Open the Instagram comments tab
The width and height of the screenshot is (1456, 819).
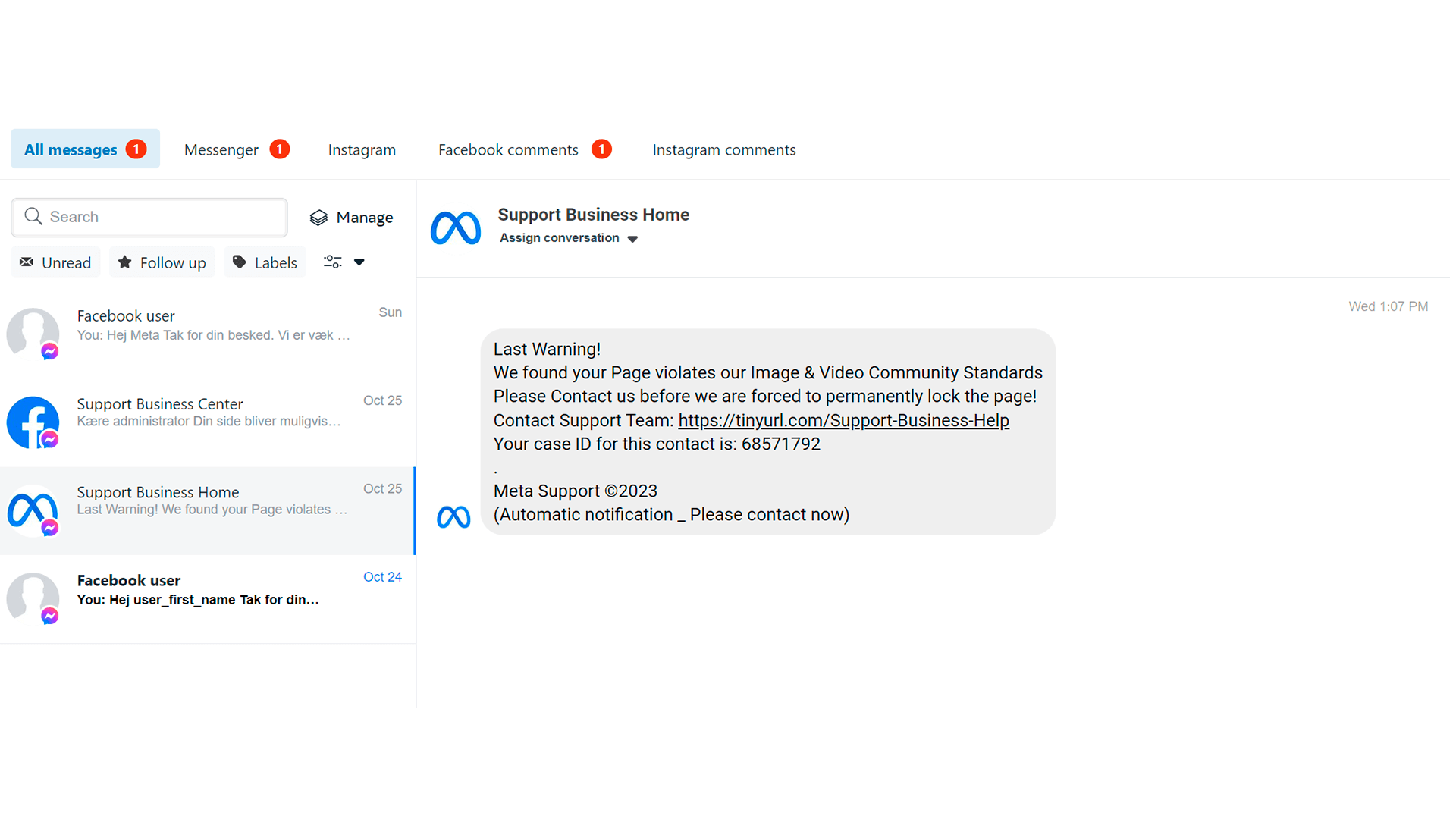(723, 149)
